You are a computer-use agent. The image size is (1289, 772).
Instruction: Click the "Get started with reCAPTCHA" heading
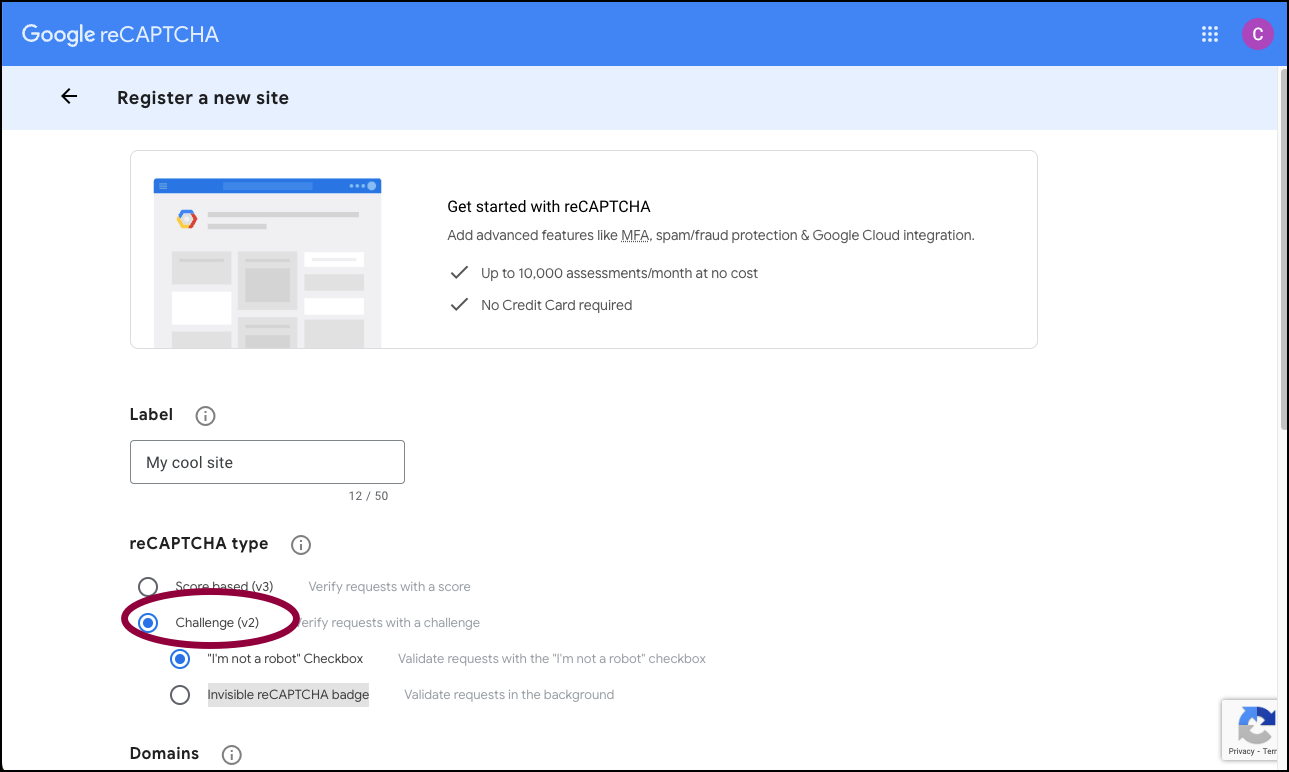(x=549, y=207)
